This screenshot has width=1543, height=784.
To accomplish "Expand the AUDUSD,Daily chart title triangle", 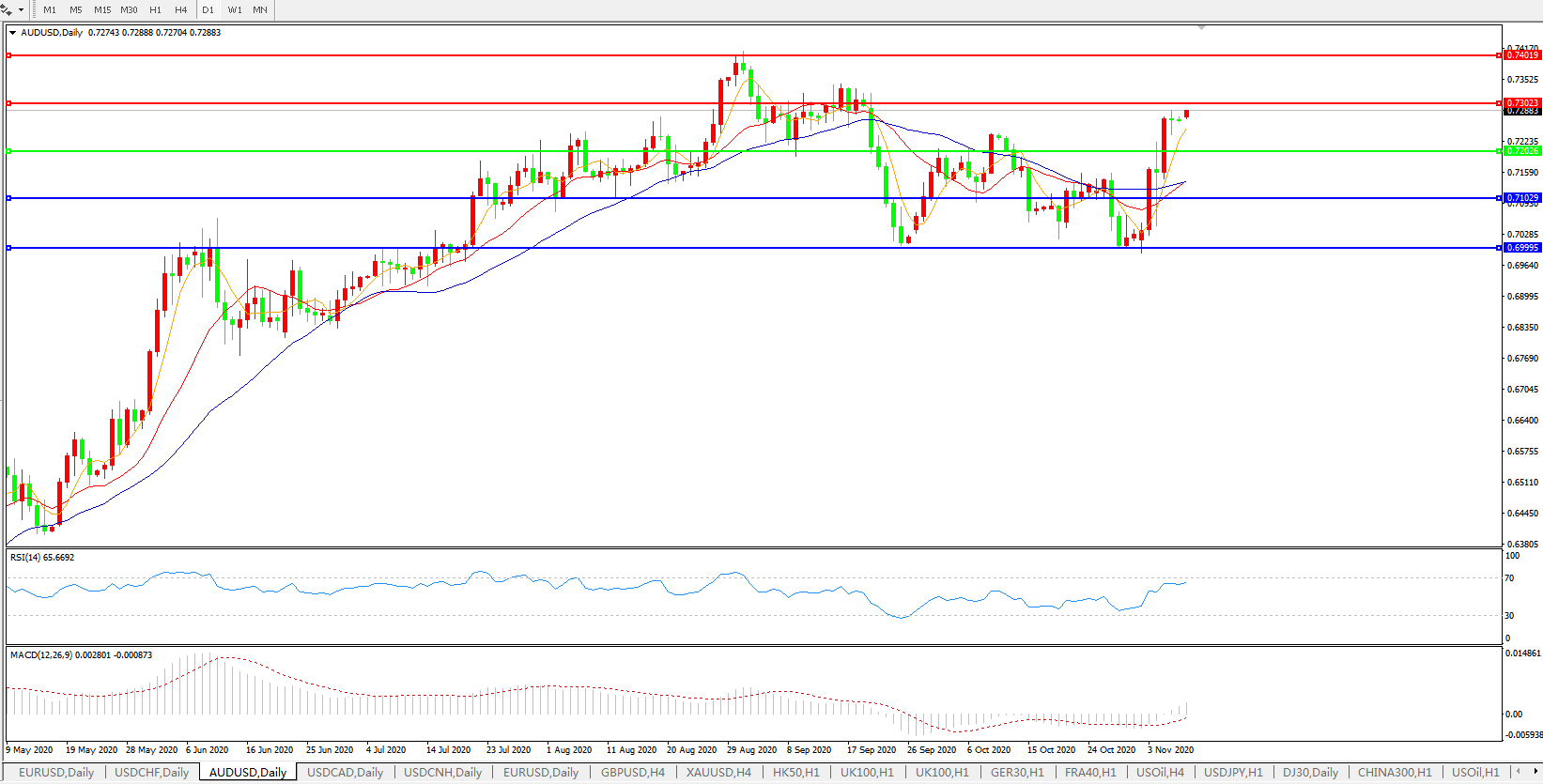I will (13, 33).
